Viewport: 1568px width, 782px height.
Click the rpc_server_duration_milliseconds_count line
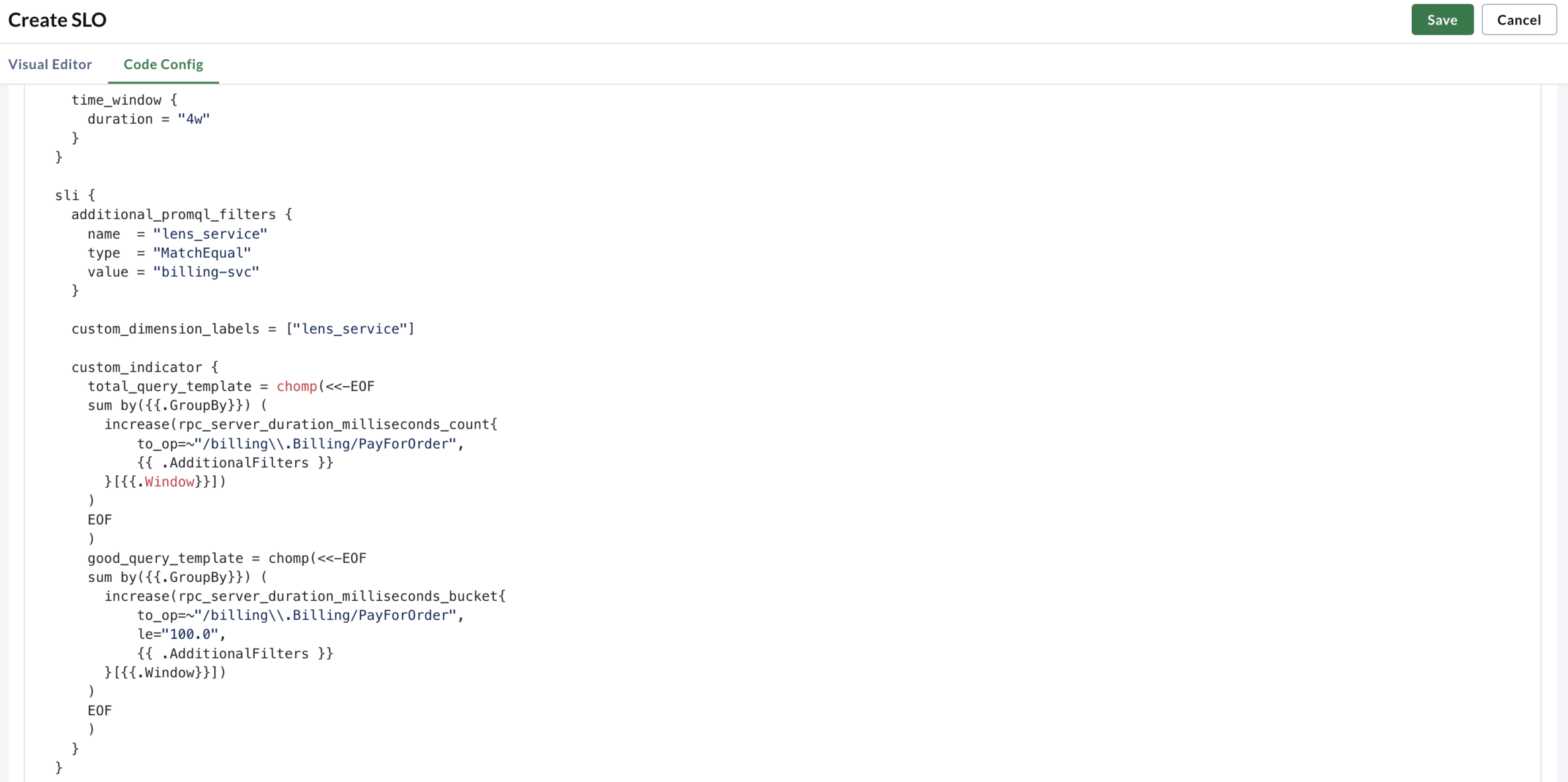click(301, 424)
